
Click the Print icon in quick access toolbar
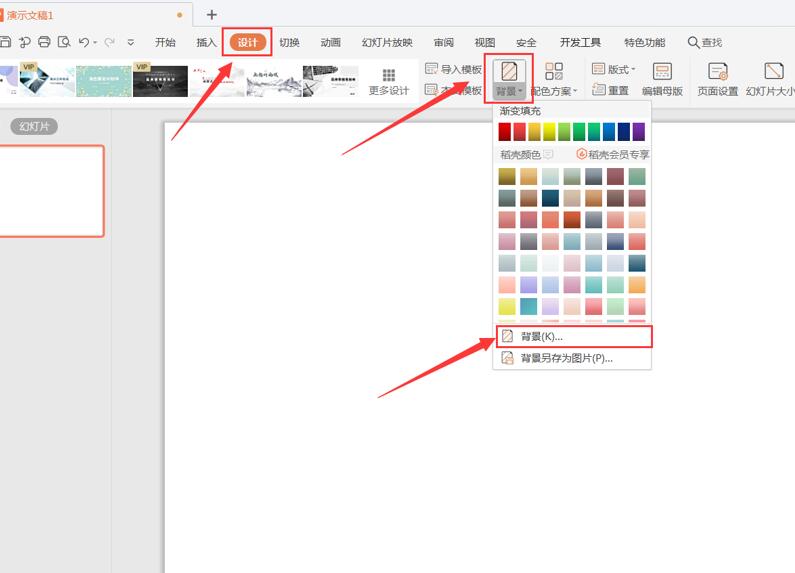pyautogui.click(x=43, y=42)
